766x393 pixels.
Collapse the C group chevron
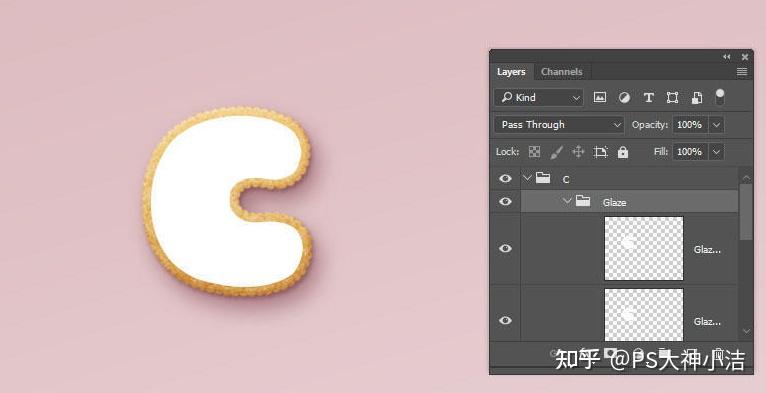527,178
